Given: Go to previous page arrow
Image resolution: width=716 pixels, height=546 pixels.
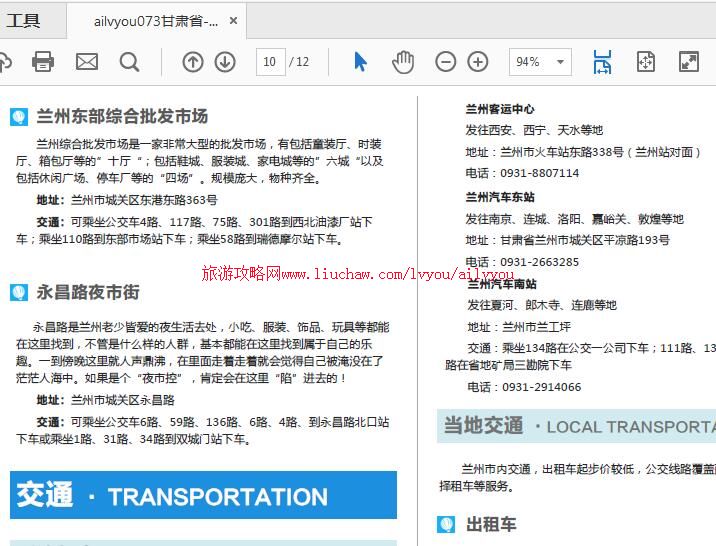Looking at the screenshot, I should (193, 62).
